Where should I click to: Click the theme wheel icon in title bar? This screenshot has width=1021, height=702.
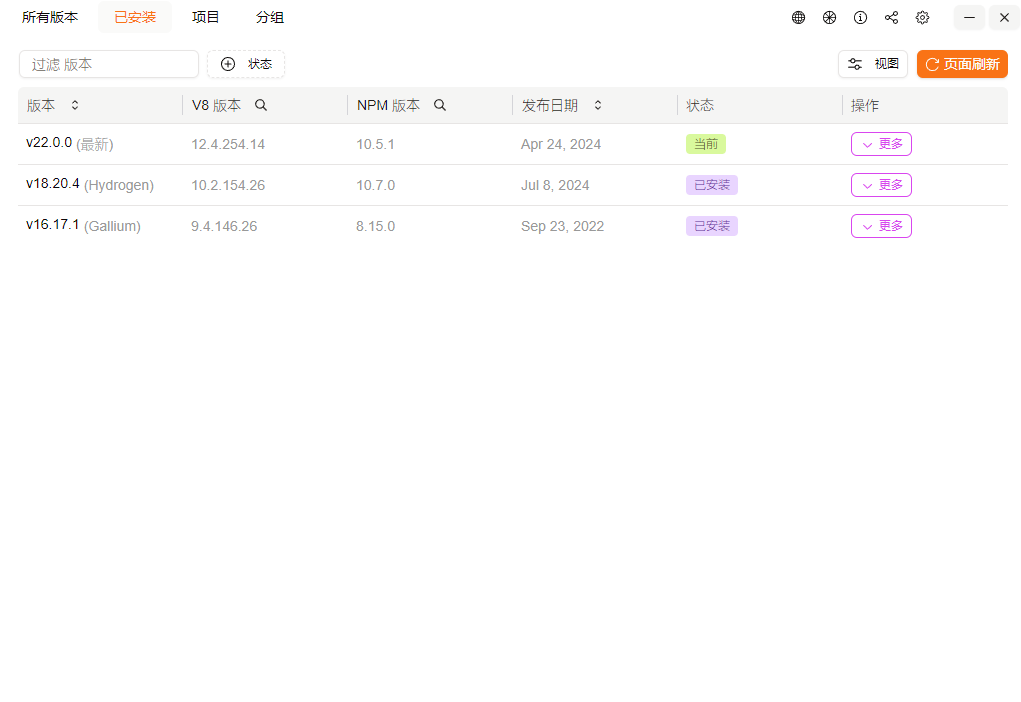[x=829, y=18]
